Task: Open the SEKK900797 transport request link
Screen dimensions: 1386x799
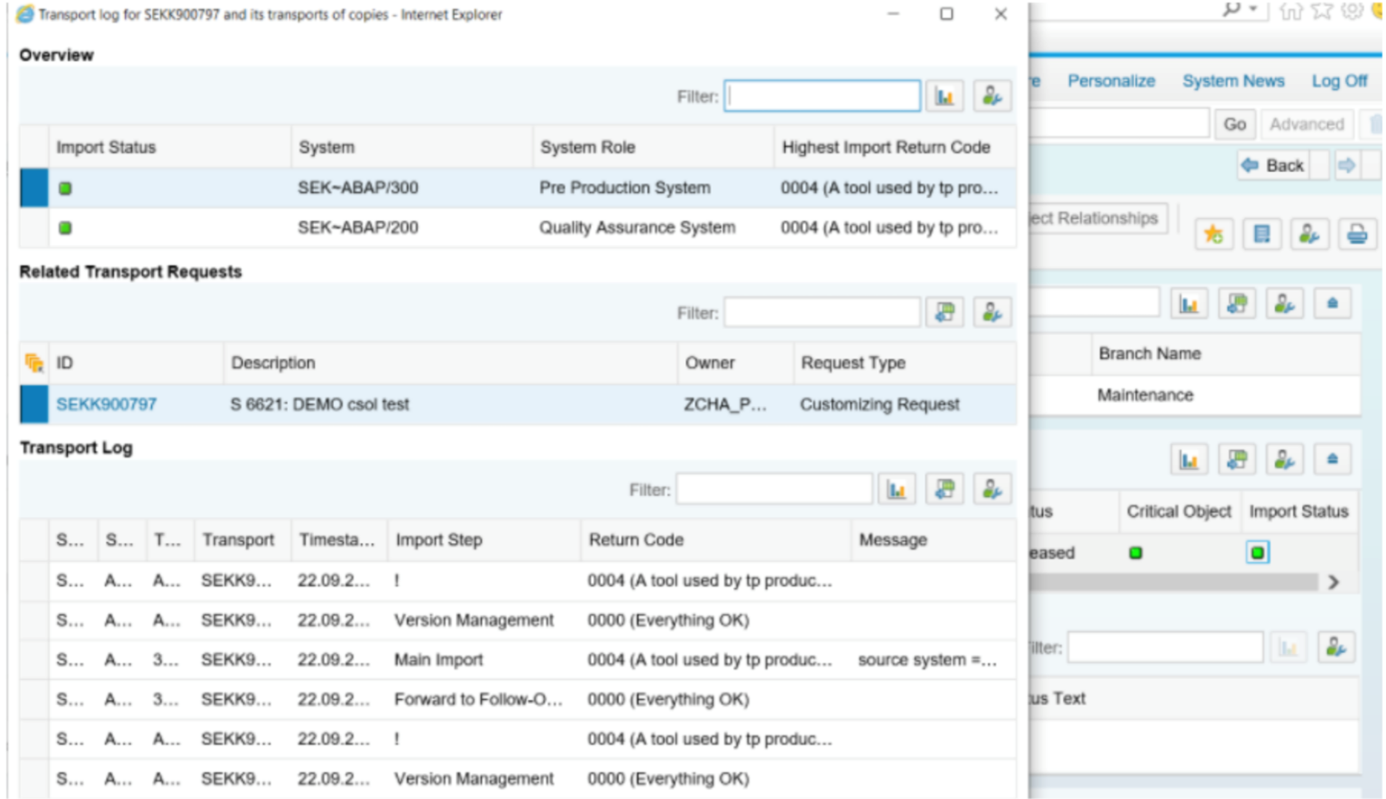Action: (106, 404)
